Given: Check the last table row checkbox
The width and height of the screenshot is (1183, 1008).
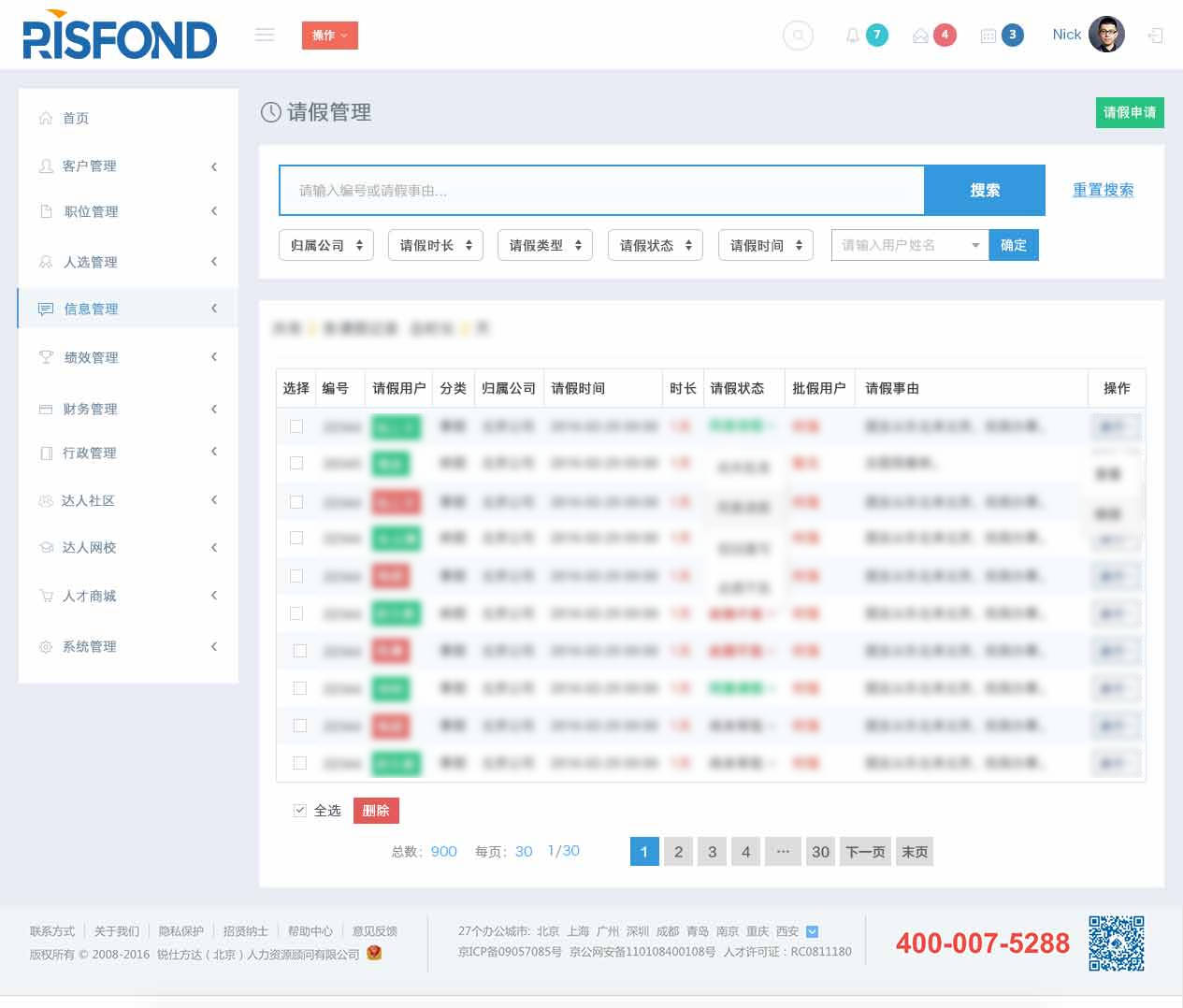Looking at the screenshot, I should [299, 763].
